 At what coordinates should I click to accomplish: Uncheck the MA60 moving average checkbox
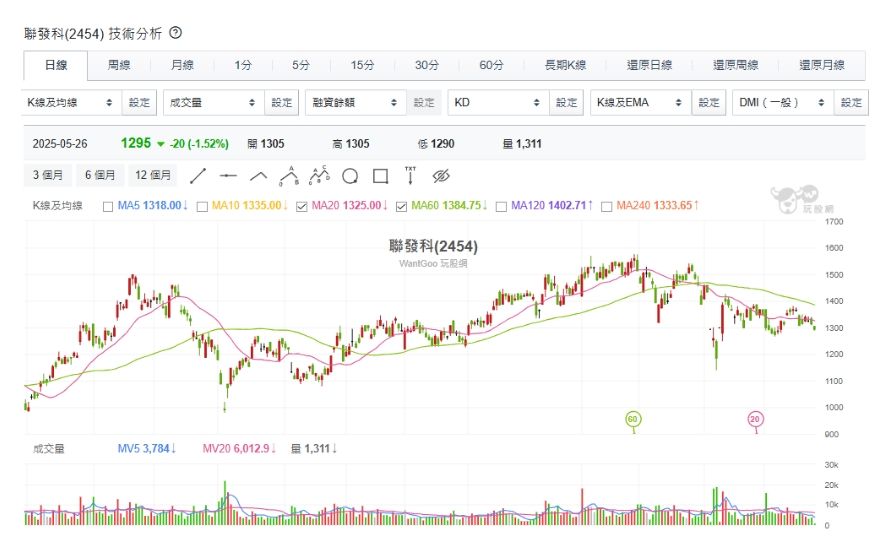tap(401, 207)
